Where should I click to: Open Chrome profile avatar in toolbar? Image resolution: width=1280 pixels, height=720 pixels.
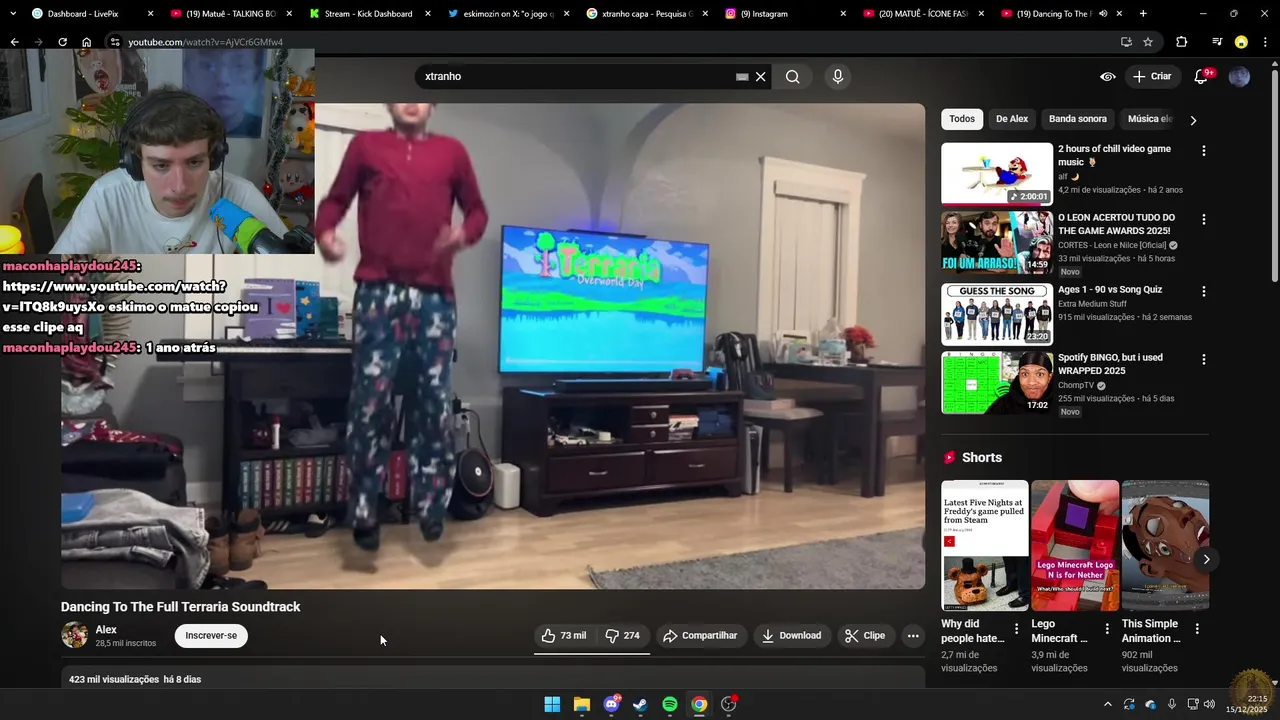(x=1241, y=42)
